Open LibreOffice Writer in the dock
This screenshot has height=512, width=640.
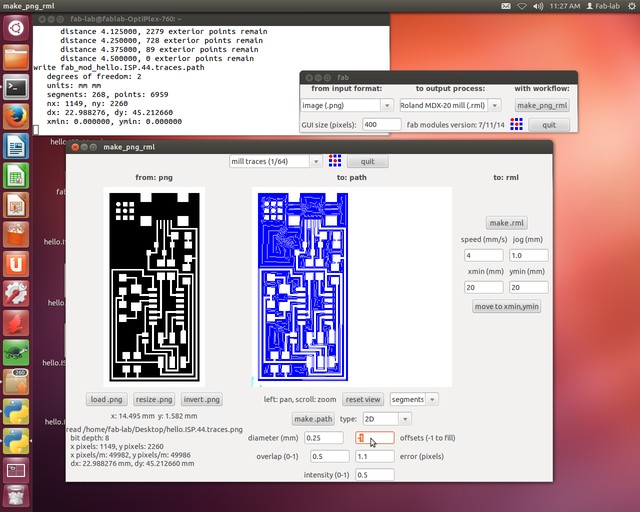click(16, 146)
